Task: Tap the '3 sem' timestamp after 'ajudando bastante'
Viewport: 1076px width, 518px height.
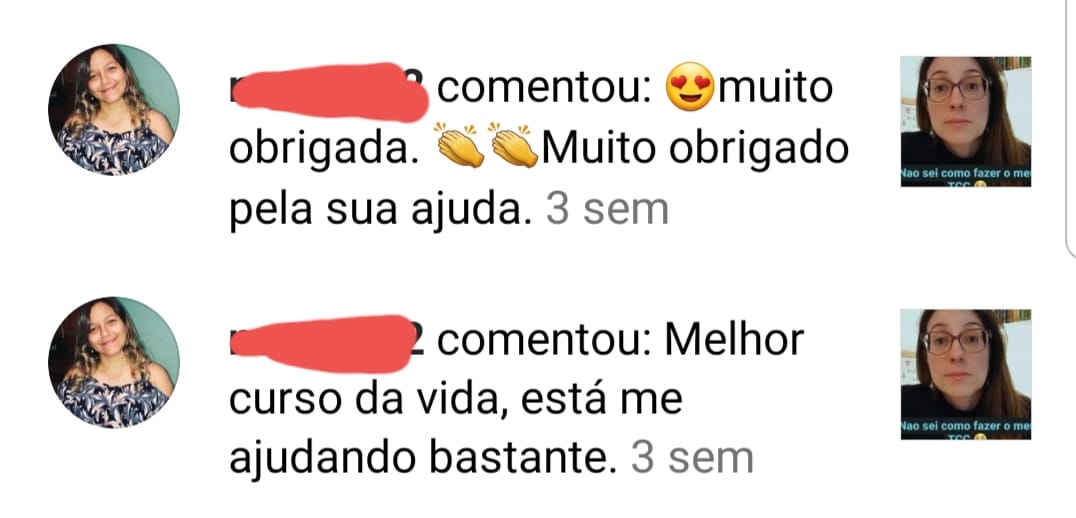Action: (692, 458)
